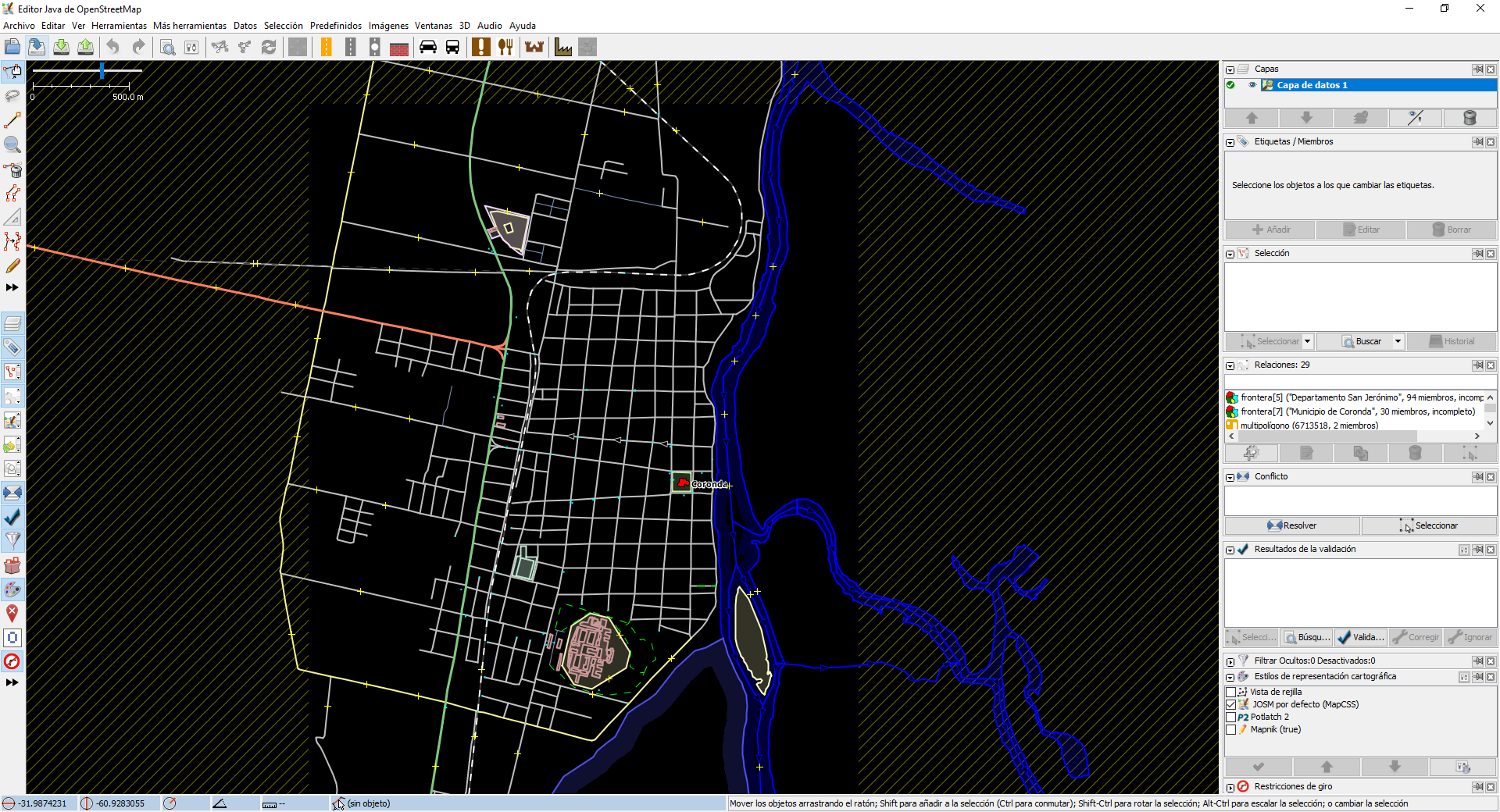
Task: Uncheck JOSM por defecto (MapCSS) style
Action: tap(1231, 704)
